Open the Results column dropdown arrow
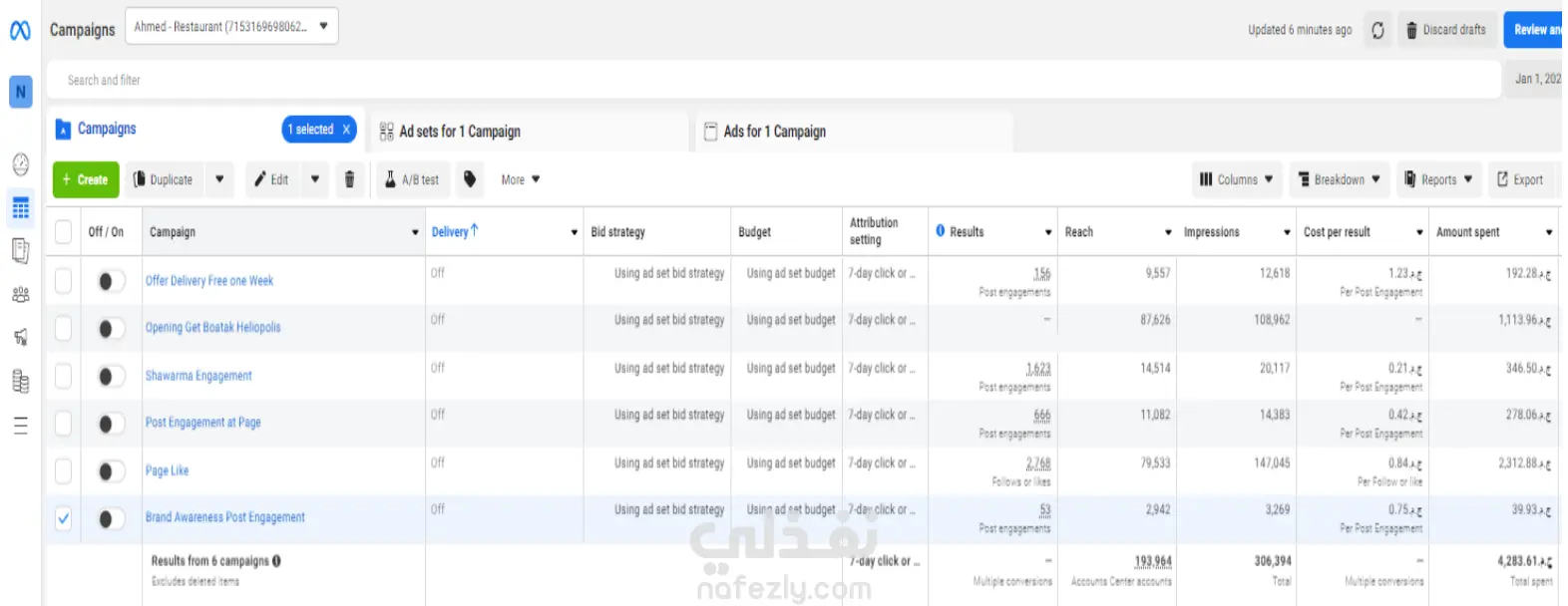The width and height of the screenshot is (1568, 606). pos(1047,232)
